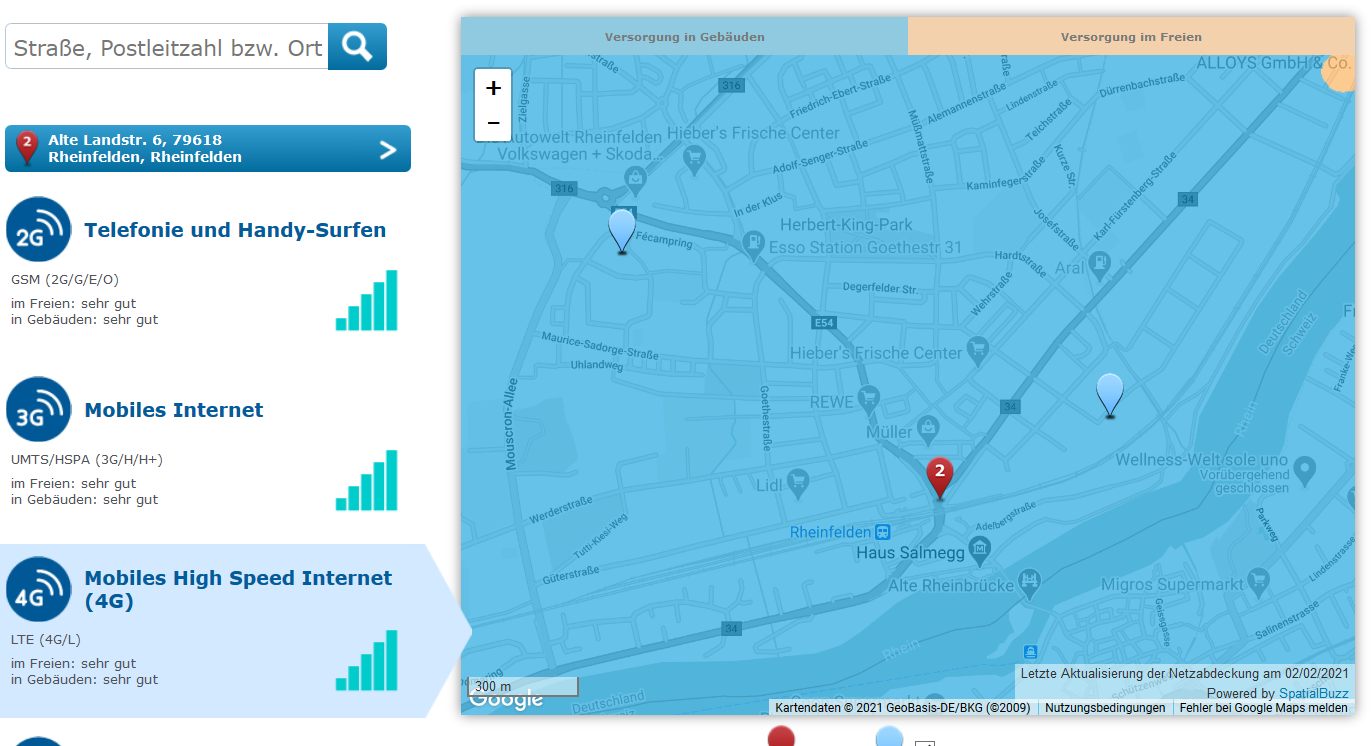
Task: Click the Google logo on the map
Action: 506,700
